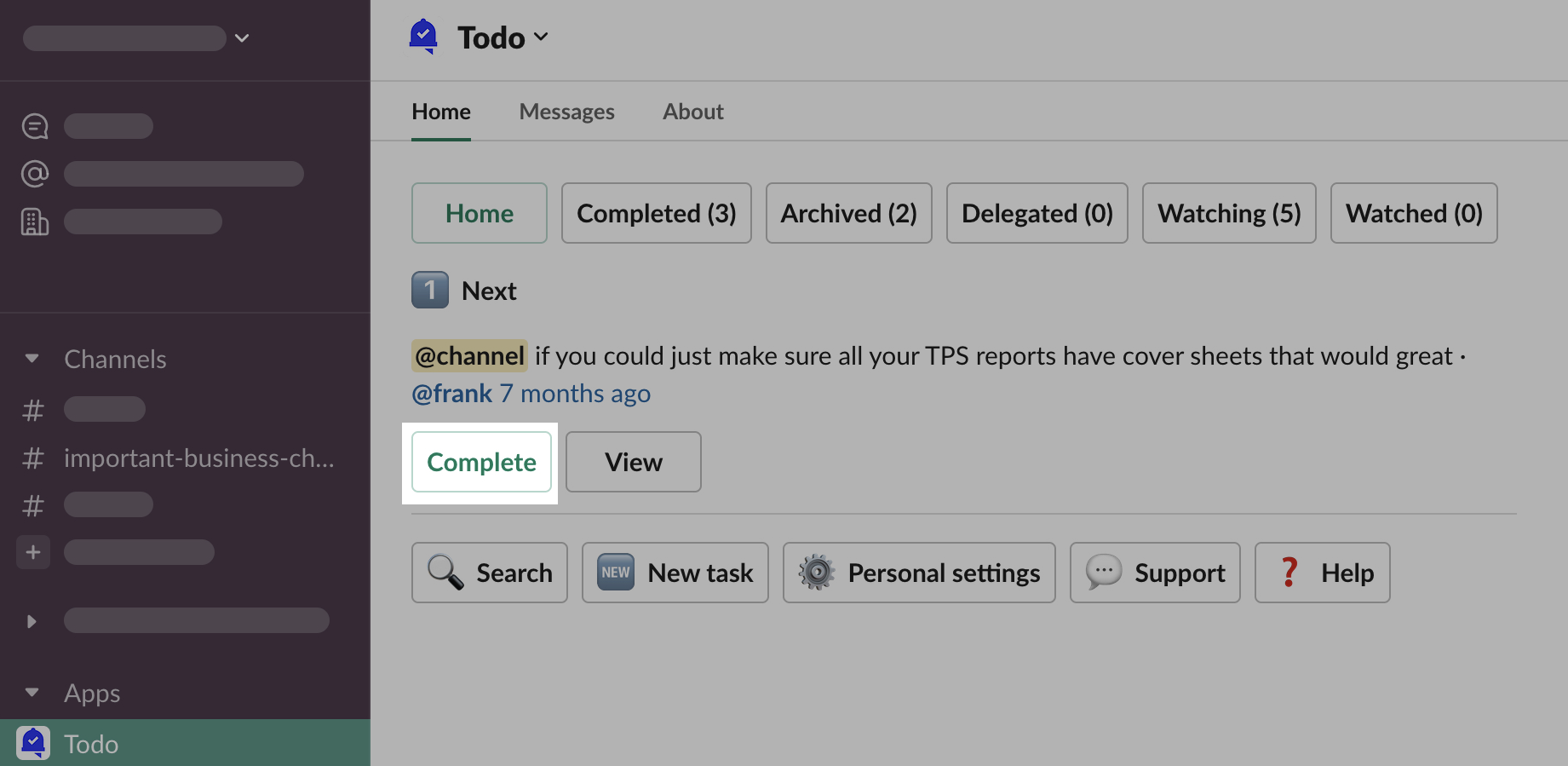Viewport: 1568px width, 766px height.
Task: Show Completed (3) tasks
Action: pos(656,213)
